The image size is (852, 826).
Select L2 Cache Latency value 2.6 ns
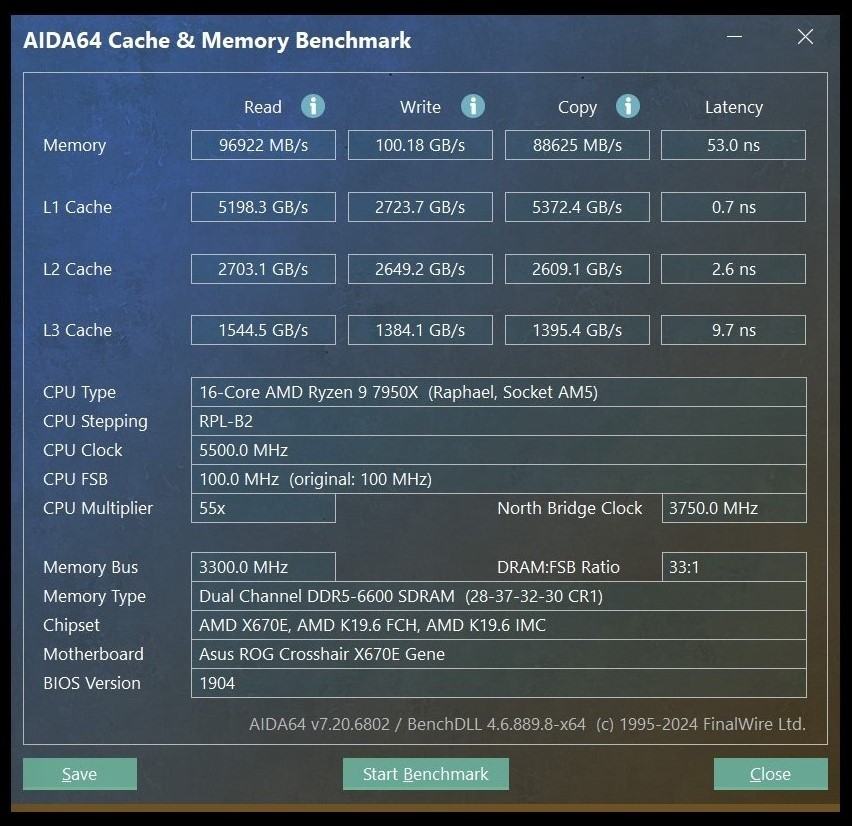click(734, 269)
